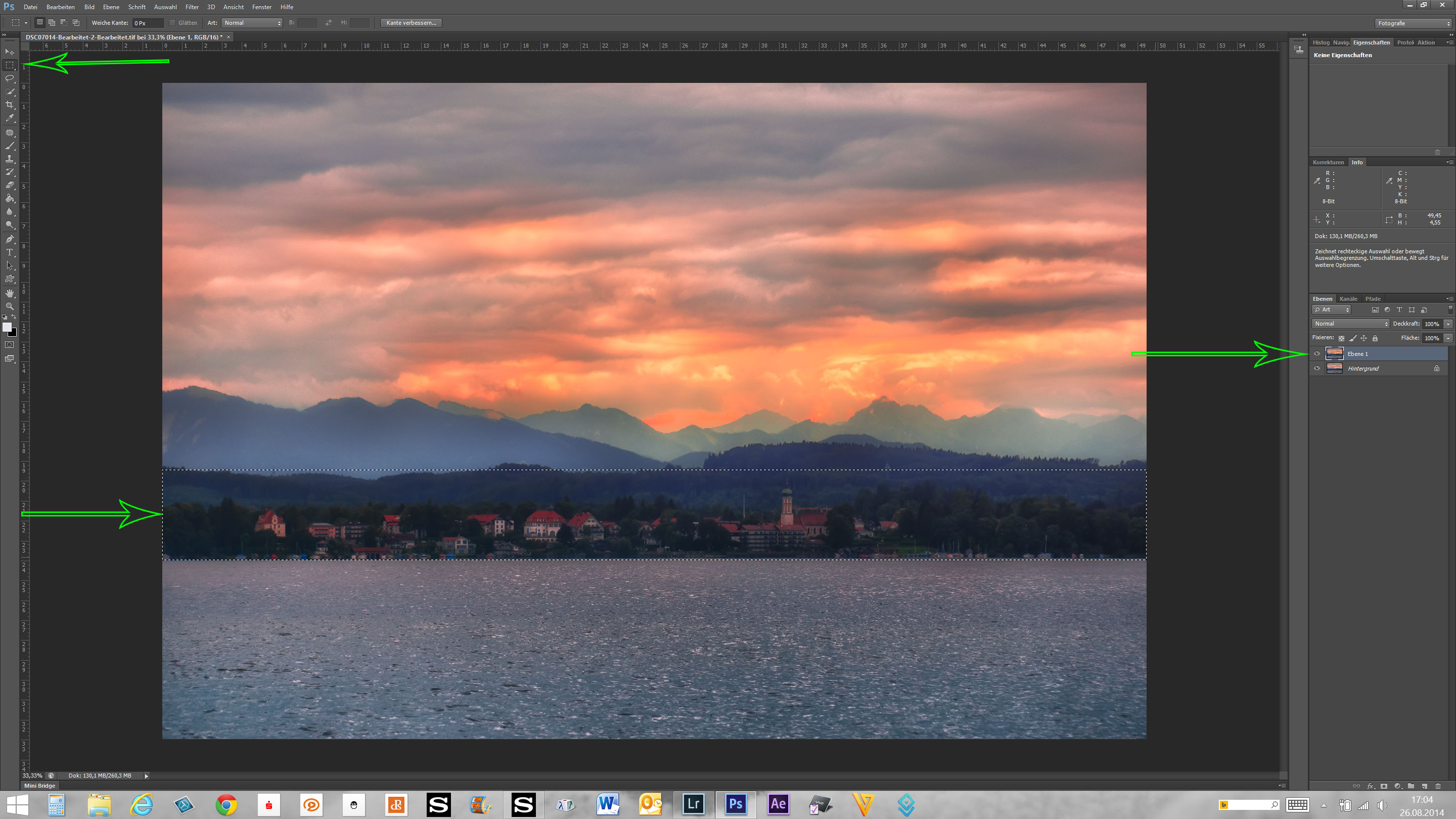Screen dimensions: 1456x819
Task: Choose Subtract from Selection mode
Action: click(x=63, y=23)
